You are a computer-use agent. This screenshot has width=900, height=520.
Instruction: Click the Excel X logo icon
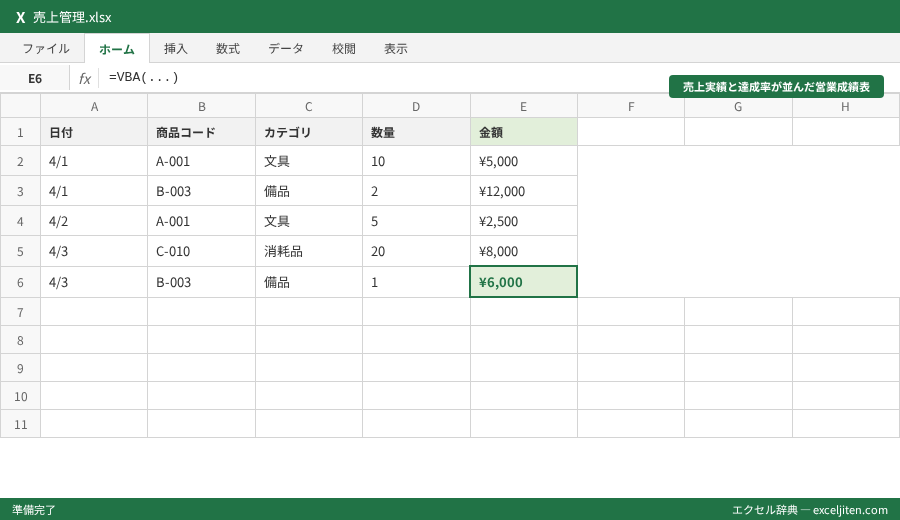21,17
